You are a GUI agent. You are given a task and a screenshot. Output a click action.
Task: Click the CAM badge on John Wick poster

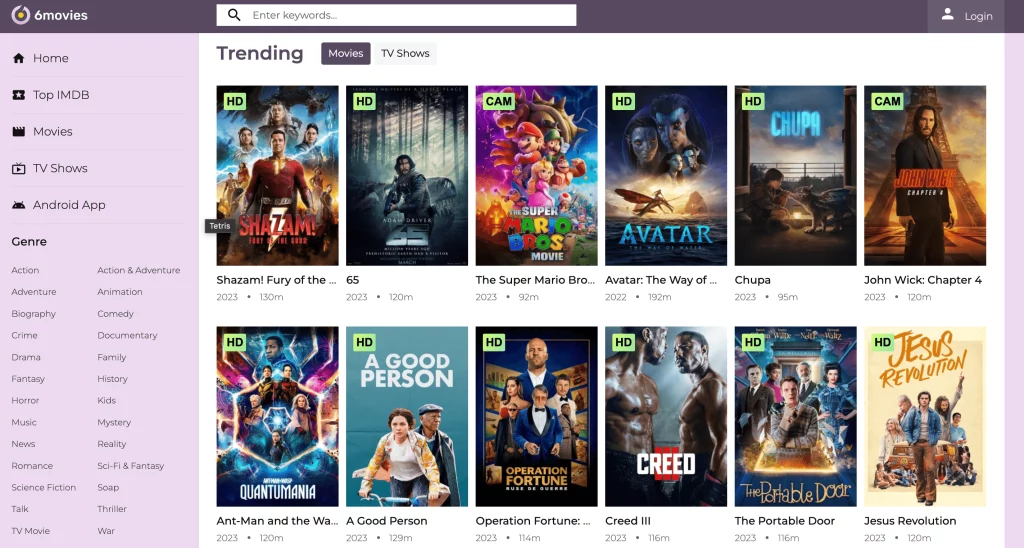pyautogui.click(x=887, y=101)
